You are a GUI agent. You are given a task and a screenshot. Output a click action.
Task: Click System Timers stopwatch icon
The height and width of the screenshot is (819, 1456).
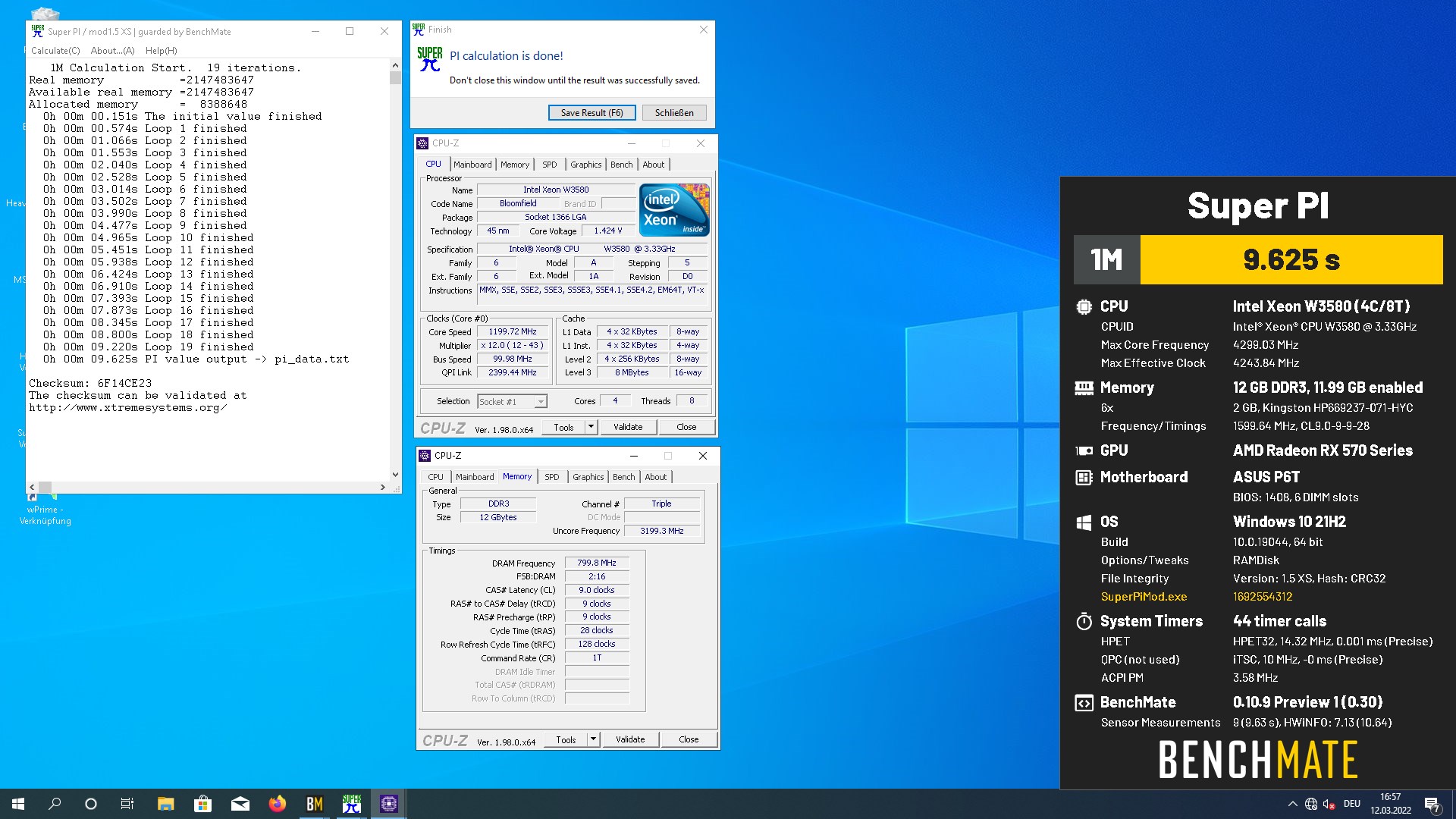pyautogui.click(x=1084, y=621)
